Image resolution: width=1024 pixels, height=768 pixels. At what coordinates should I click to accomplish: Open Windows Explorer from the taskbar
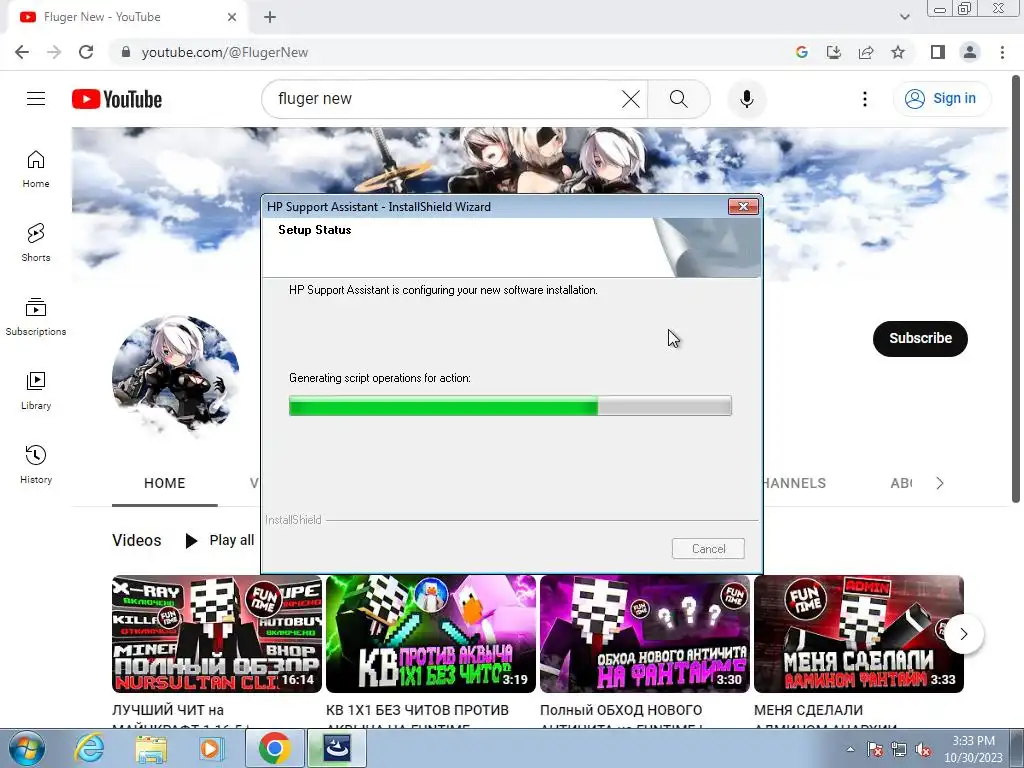[x=151, y=748]
